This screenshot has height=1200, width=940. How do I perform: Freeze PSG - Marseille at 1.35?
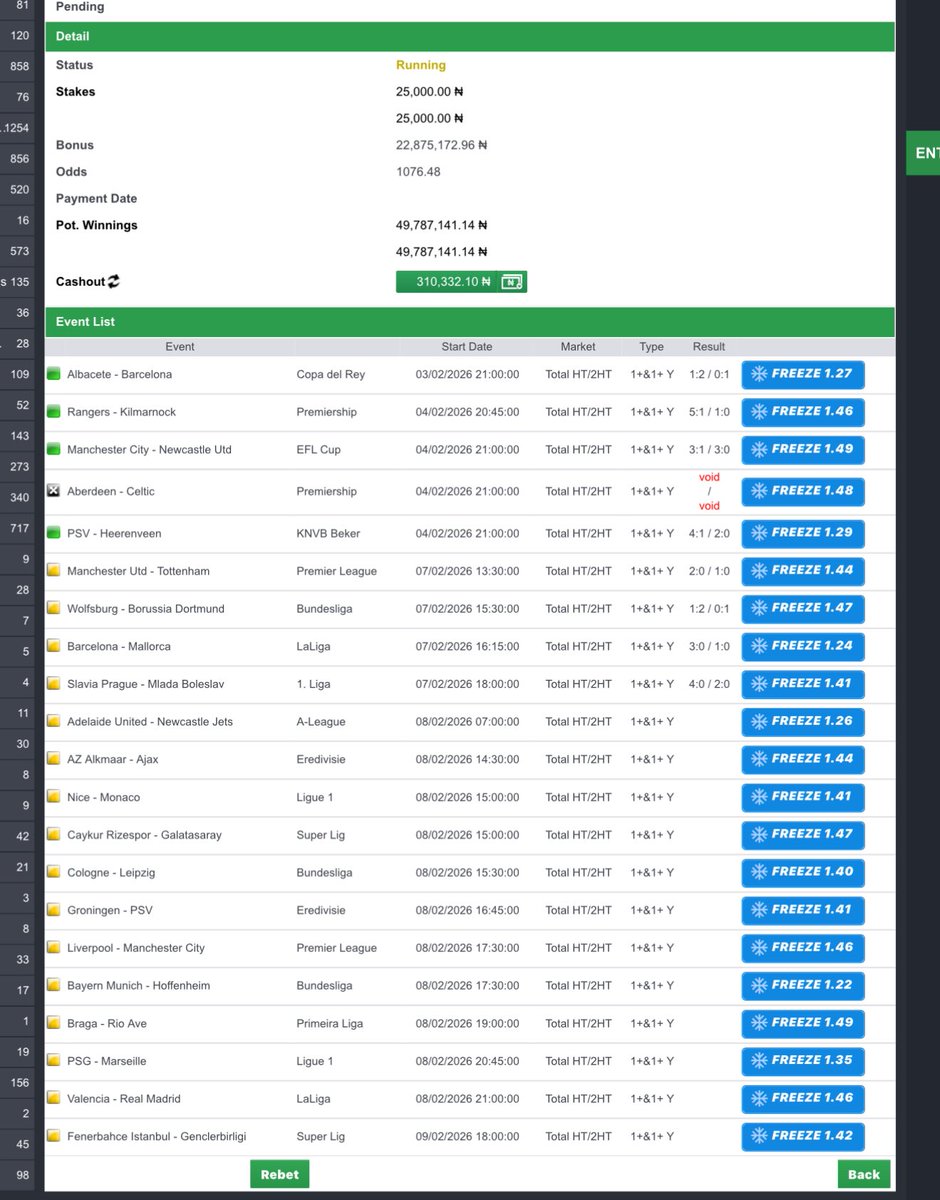pyautogui.click(x=803, y=1061)
